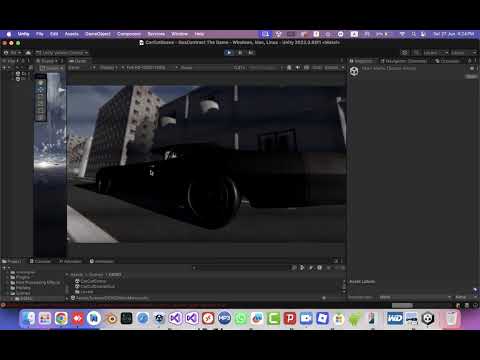
Task: Open Zoom from the Dock
Action: tap(306, 319)
